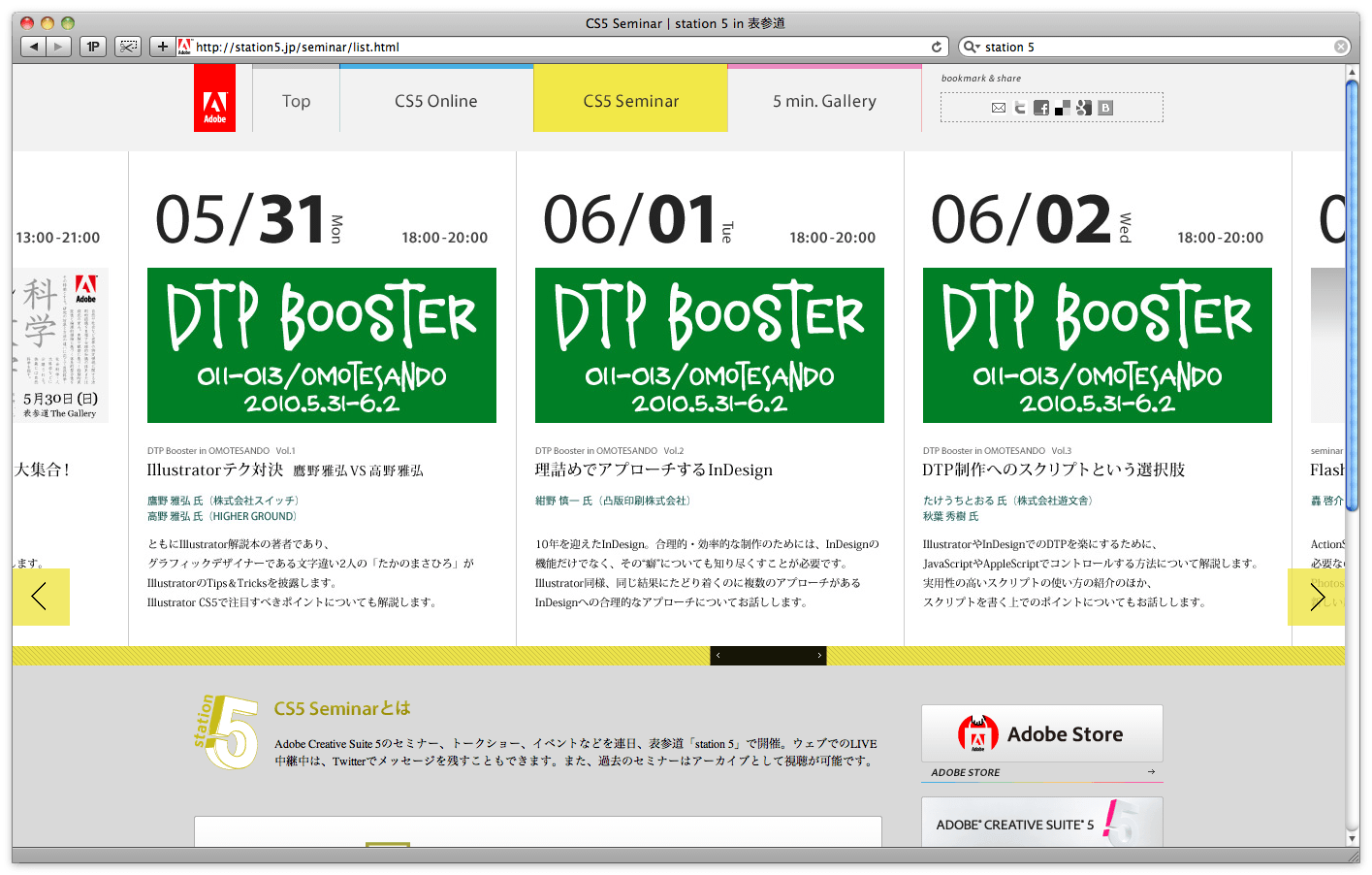Open 'Illustratorテク対決' seminar title
The height and width of the screenshot is (875, 1372).
click(x=285, y=470)
